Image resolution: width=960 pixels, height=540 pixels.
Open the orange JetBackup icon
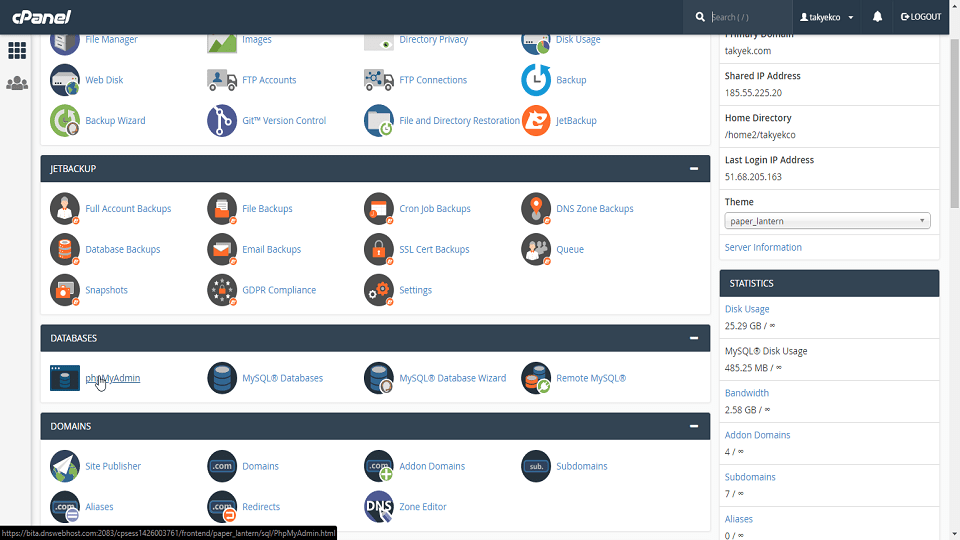coord(536,121)
